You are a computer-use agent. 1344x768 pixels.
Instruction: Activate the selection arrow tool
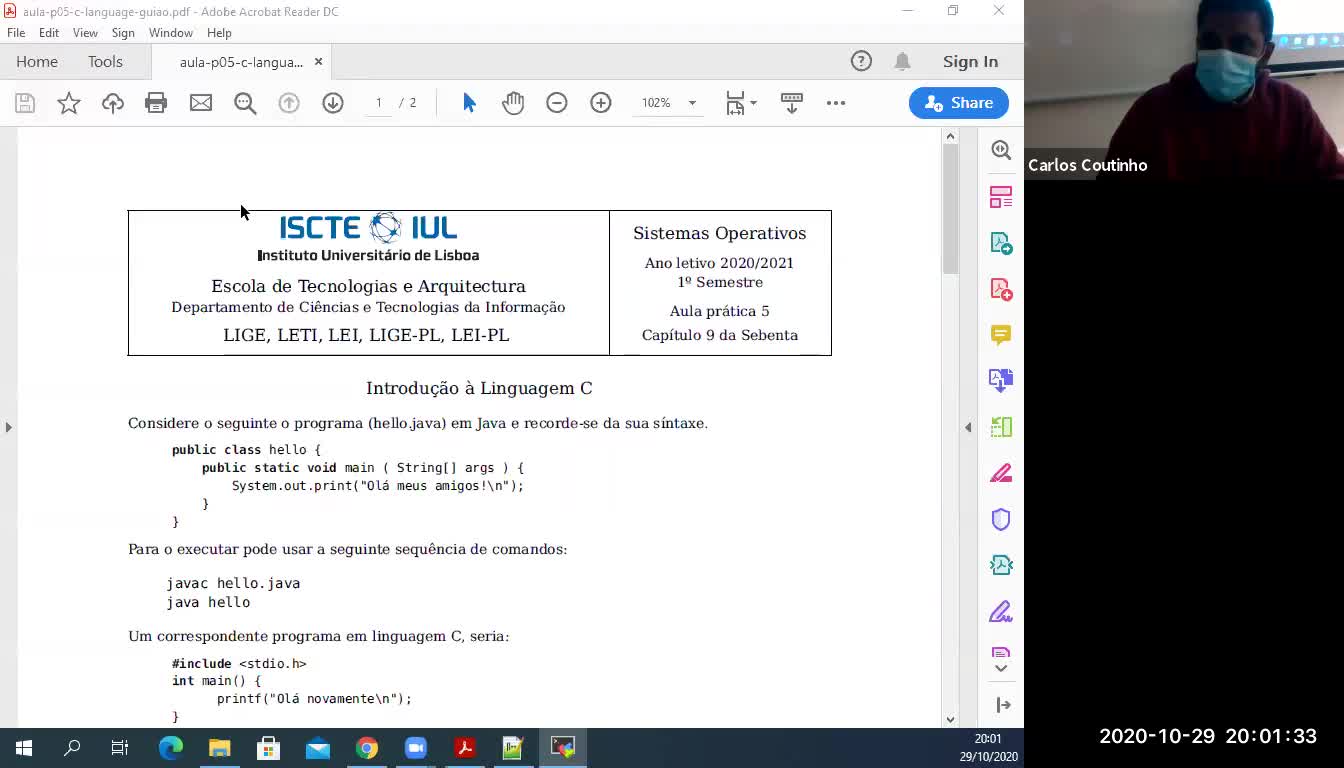(469, 103)
